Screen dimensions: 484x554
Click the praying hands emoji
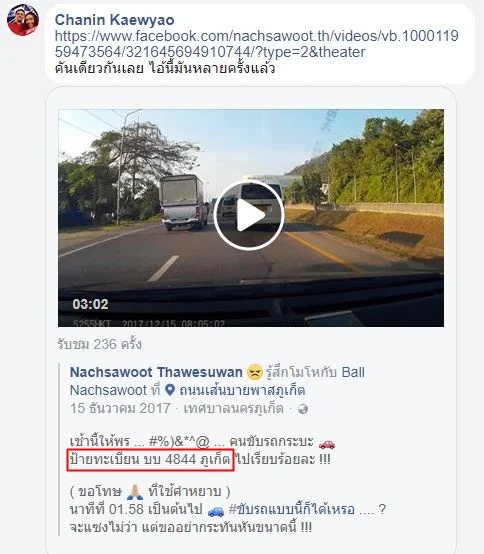pyautogui.click(x=135, y=491)
